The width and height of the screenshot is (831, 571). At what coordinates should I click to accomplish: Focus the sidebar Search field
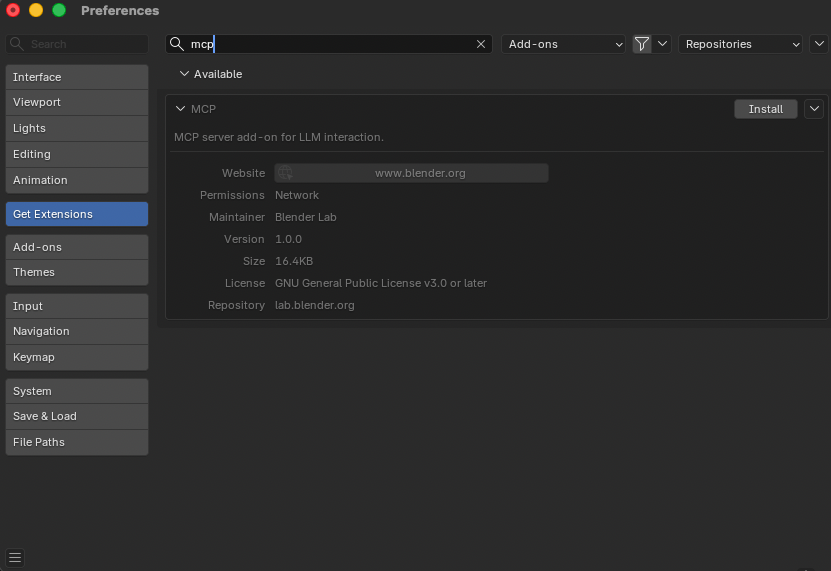pos(77,44)
